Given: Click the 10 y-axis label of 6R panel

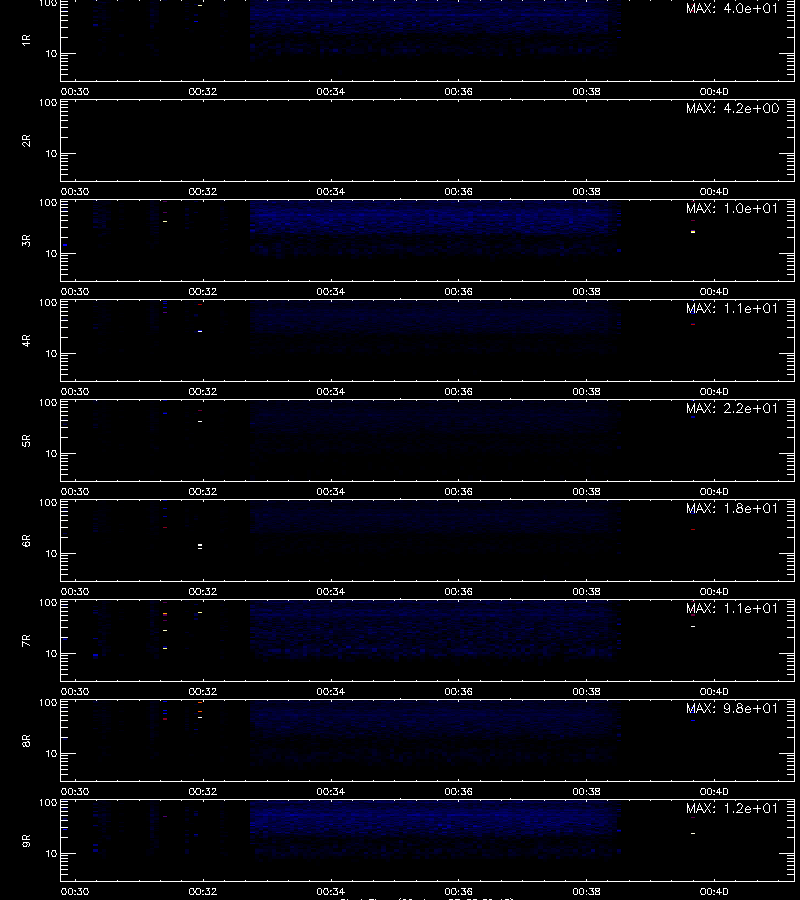Looking at the screenshot, I should coord(52,553).
